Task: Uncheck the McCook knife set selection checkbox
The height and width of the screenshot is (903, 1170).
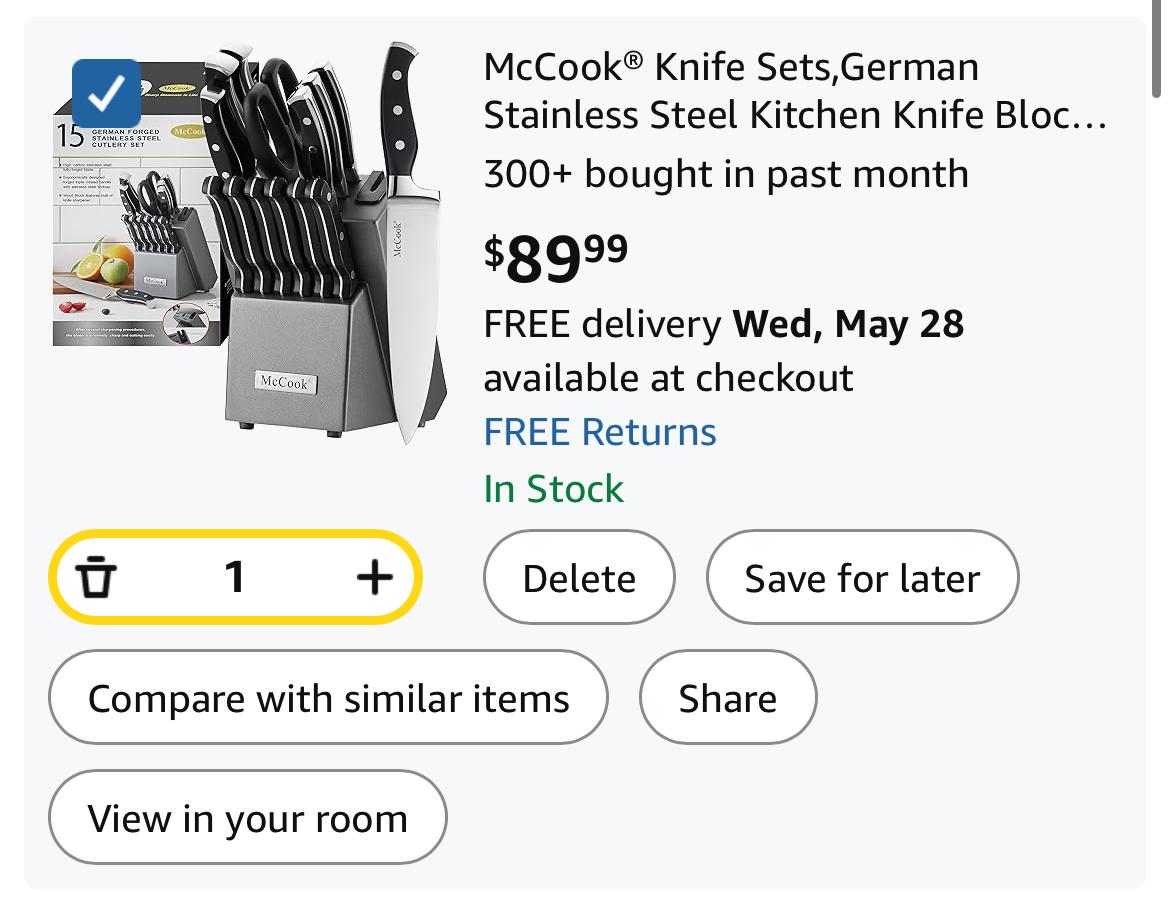Action: coord(107,93)
